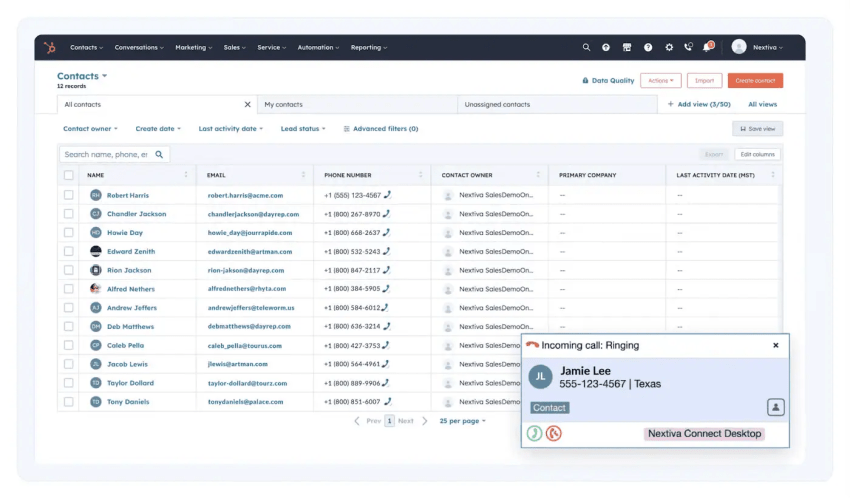The image size is (850, 499).
Task: Sort by the Name column arrows
Action: click(186, 175)
